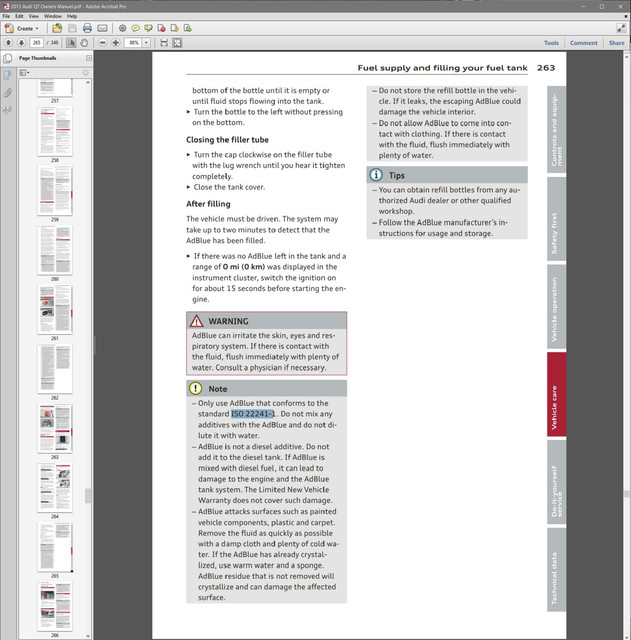Click the zoom percentage field
This screenshot has height=640, width=631.
coord(133,42)
